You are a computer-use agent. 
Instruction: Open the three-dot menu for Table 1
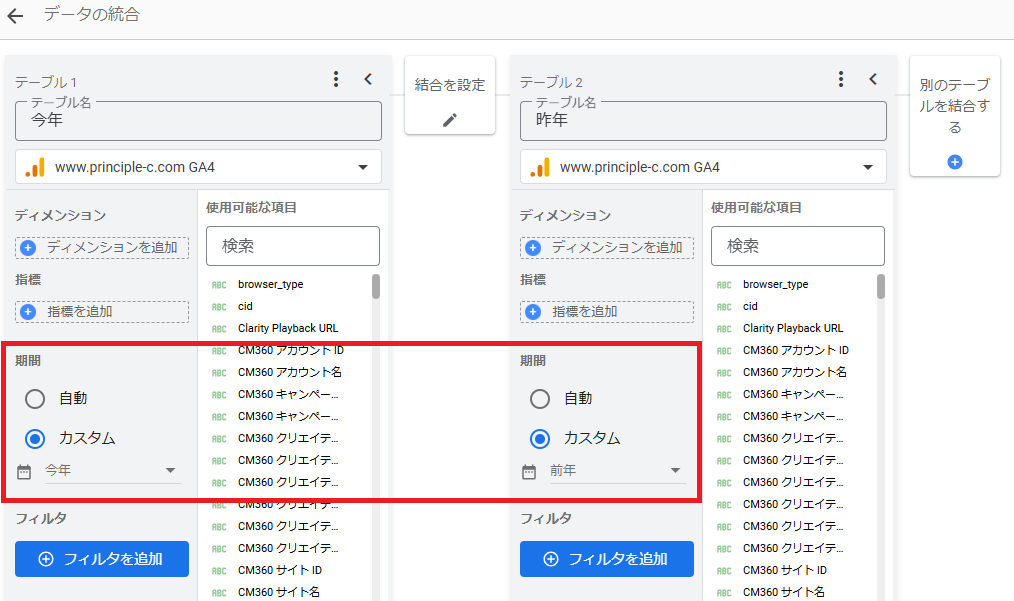(x=336, y=79)
